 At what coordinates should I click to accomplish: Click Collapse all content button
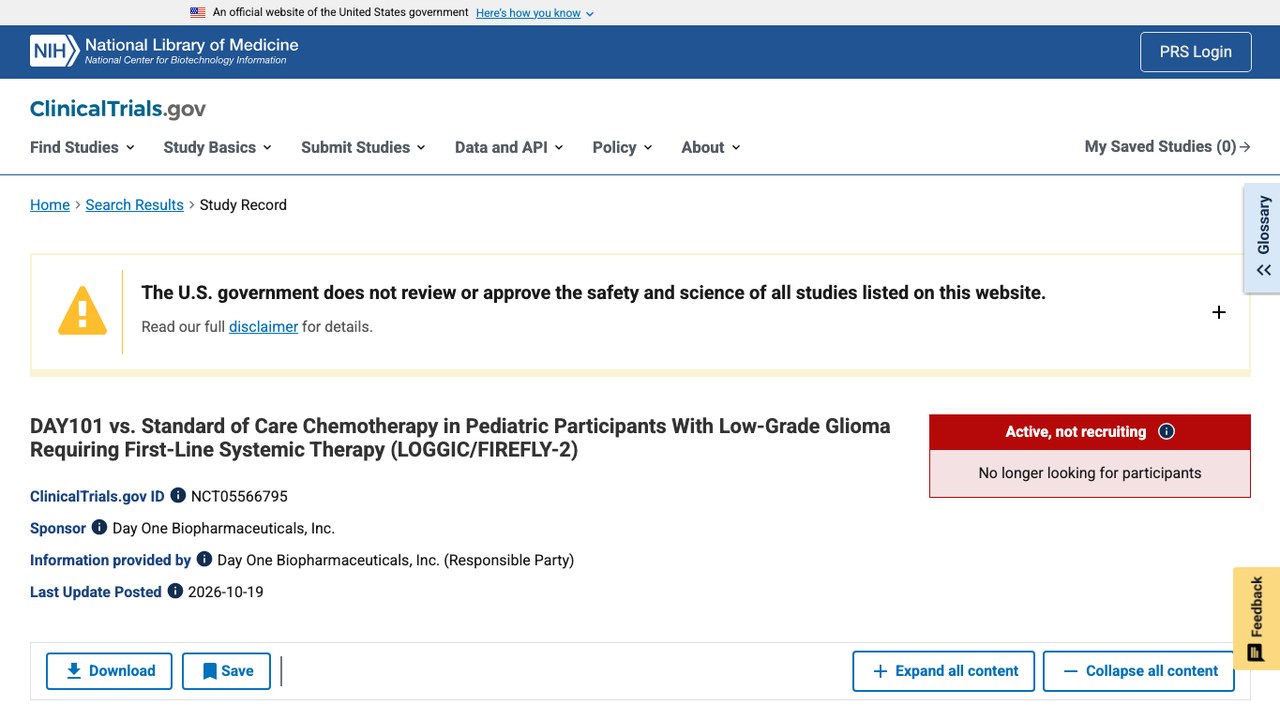click(1139, 671)
